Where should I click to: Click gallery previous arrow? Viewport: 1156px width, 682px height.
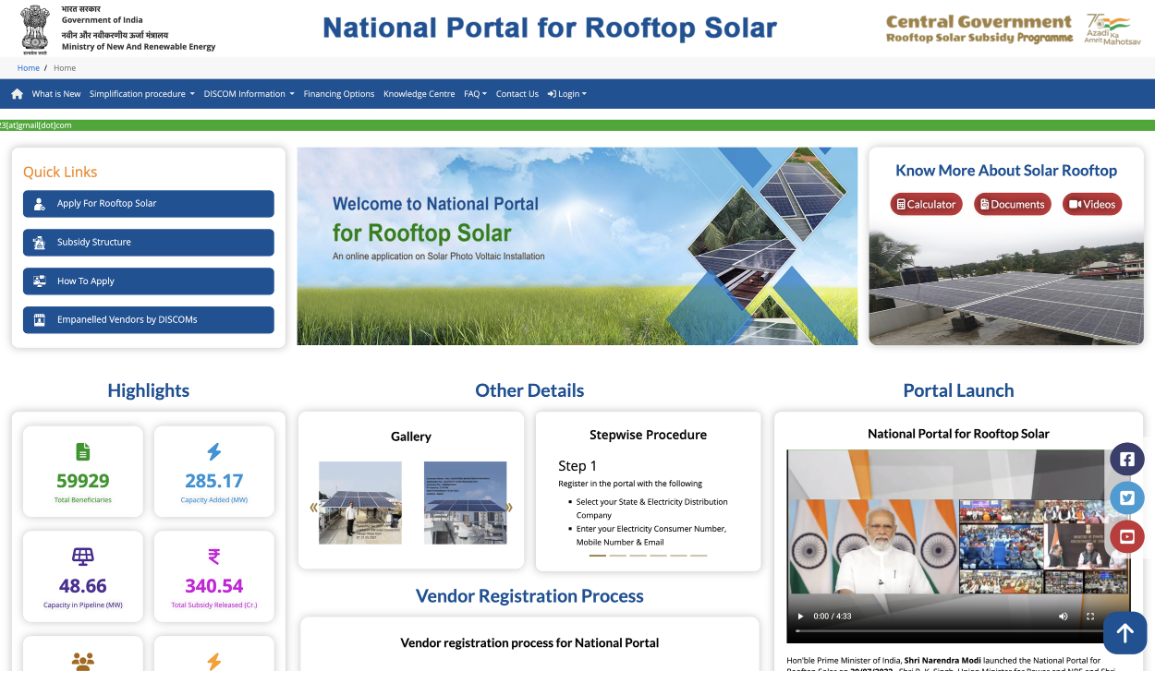coord(313,507)
